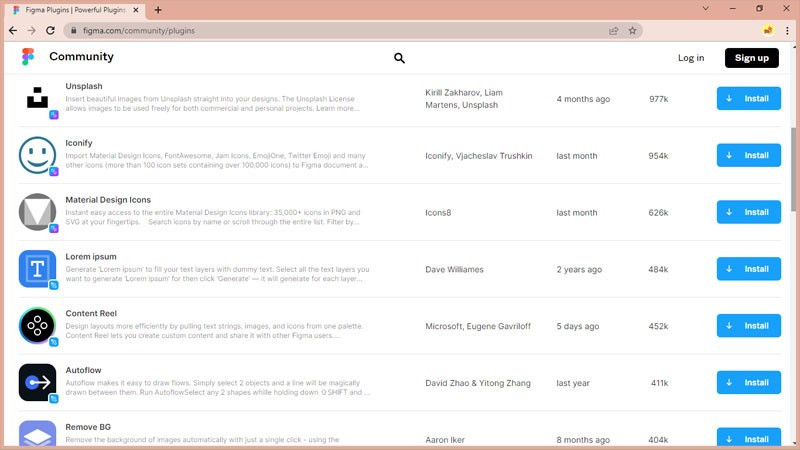Open the tab search chevron
Viewport: 800px width, 450px height.
point(706,9)
